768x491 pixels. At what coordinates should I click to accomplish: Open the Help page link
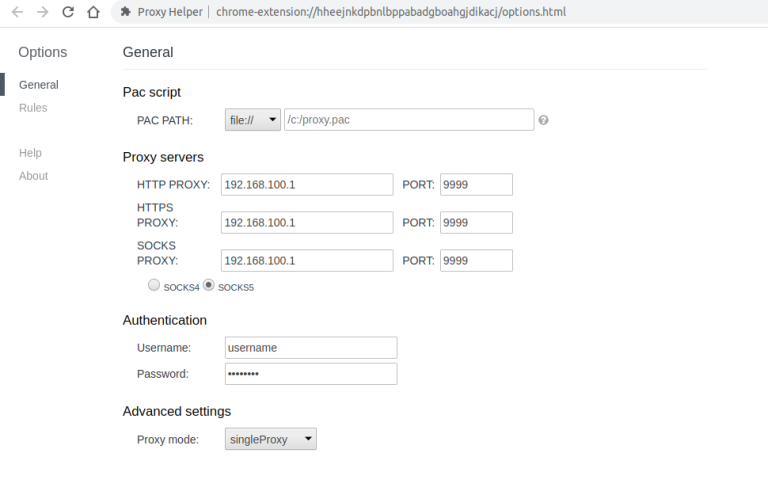click(30, 153)
